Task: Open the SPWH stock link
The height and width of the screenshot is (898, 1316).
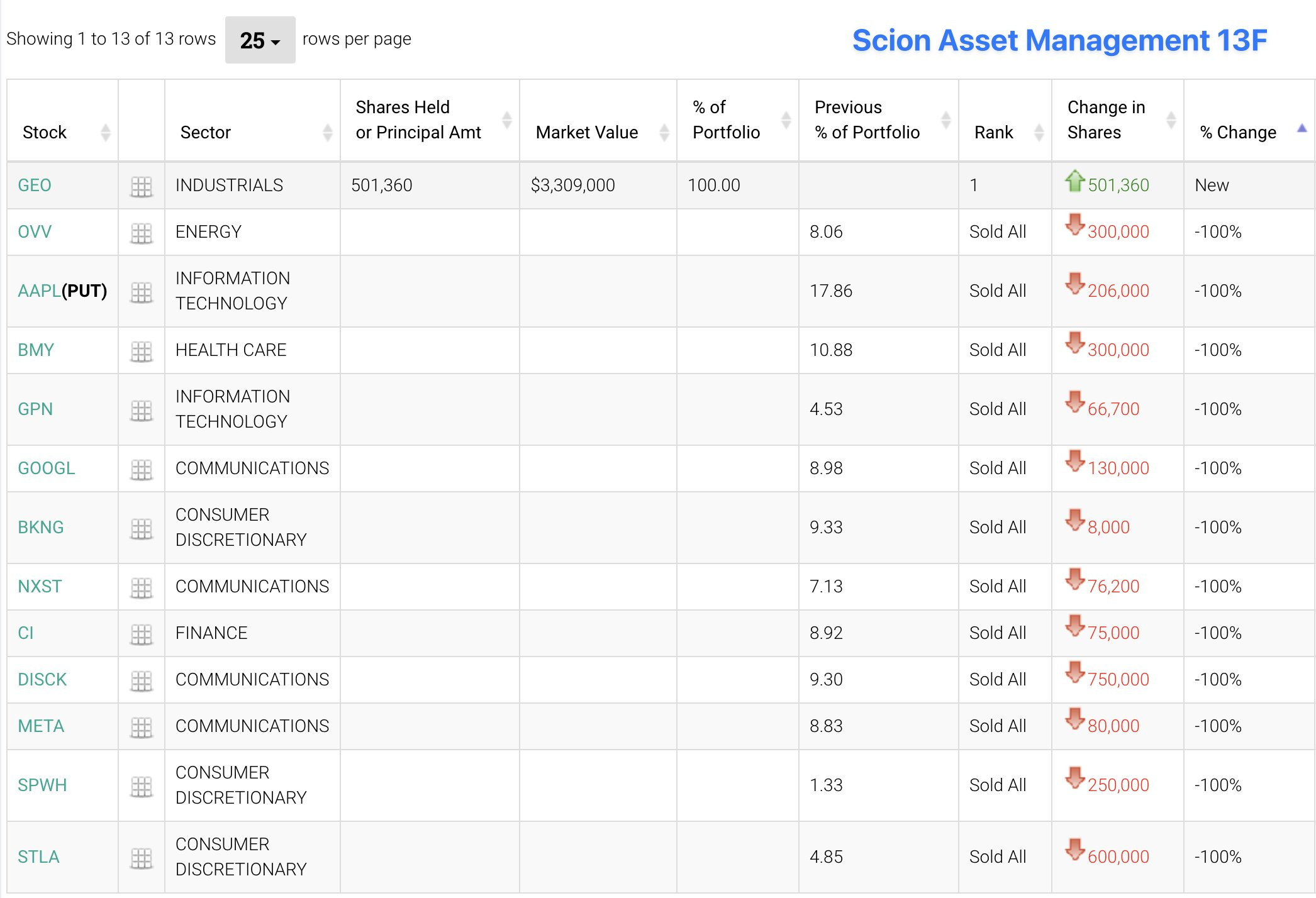Action: tap(42, 785)
